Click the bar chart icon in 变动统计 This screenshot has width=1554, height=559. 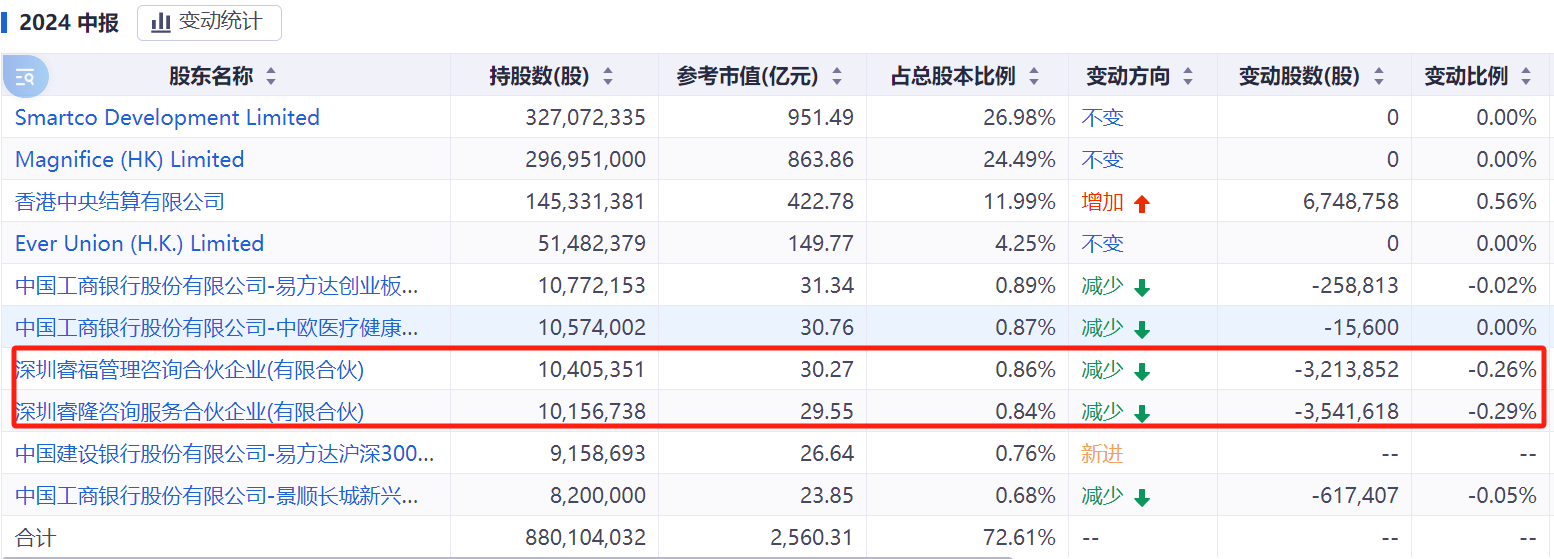coord(161,22)
